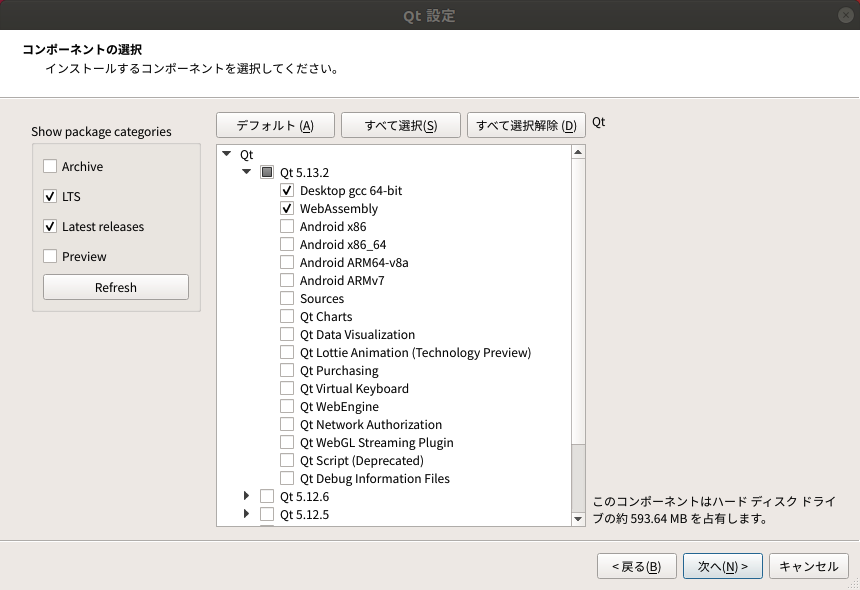Uncheck Desktop gcc 64-bit component

tap(287, 190)
